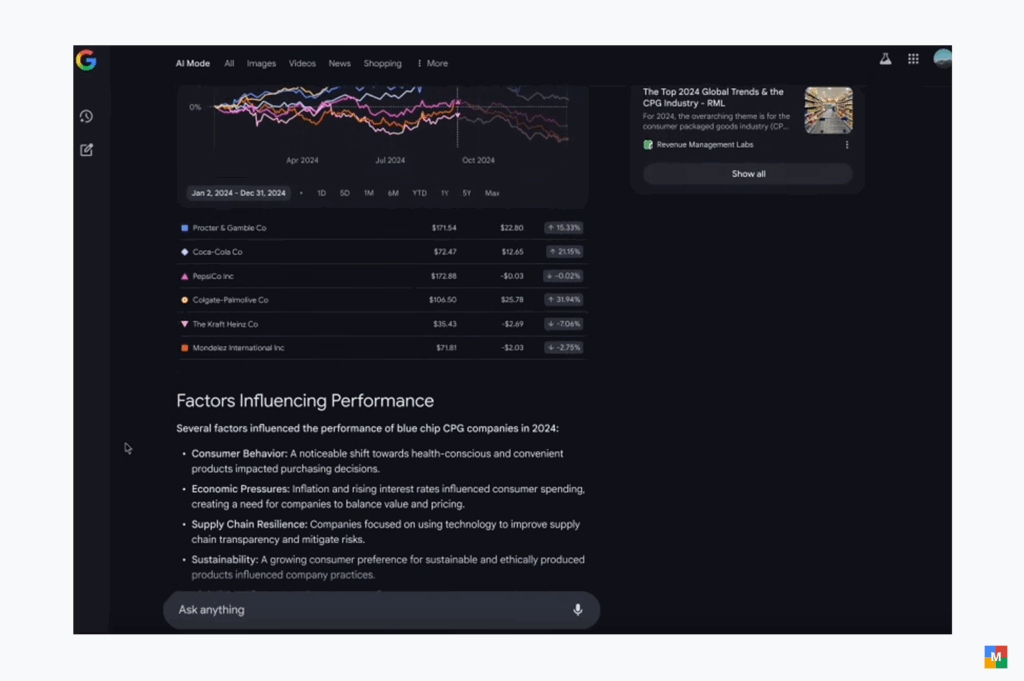This screenshot has height=681, width=1024.
Task: Select the 5Y chart range
Action: tap(467, 193)
